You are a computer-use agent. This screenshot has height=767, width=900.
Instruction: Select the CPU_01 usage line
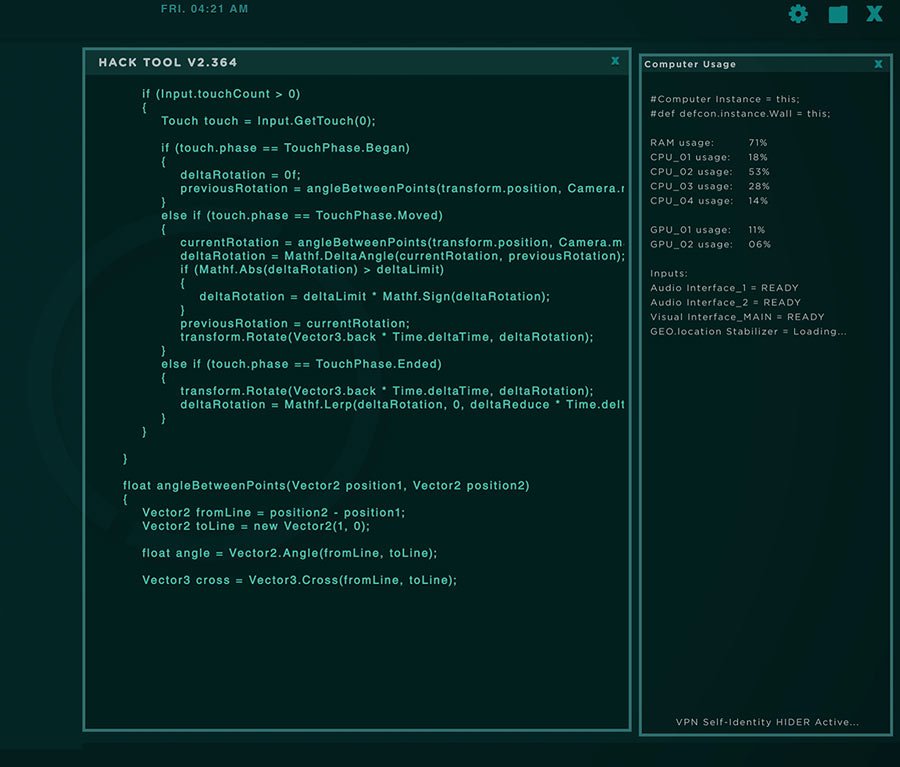click(708, 157)
